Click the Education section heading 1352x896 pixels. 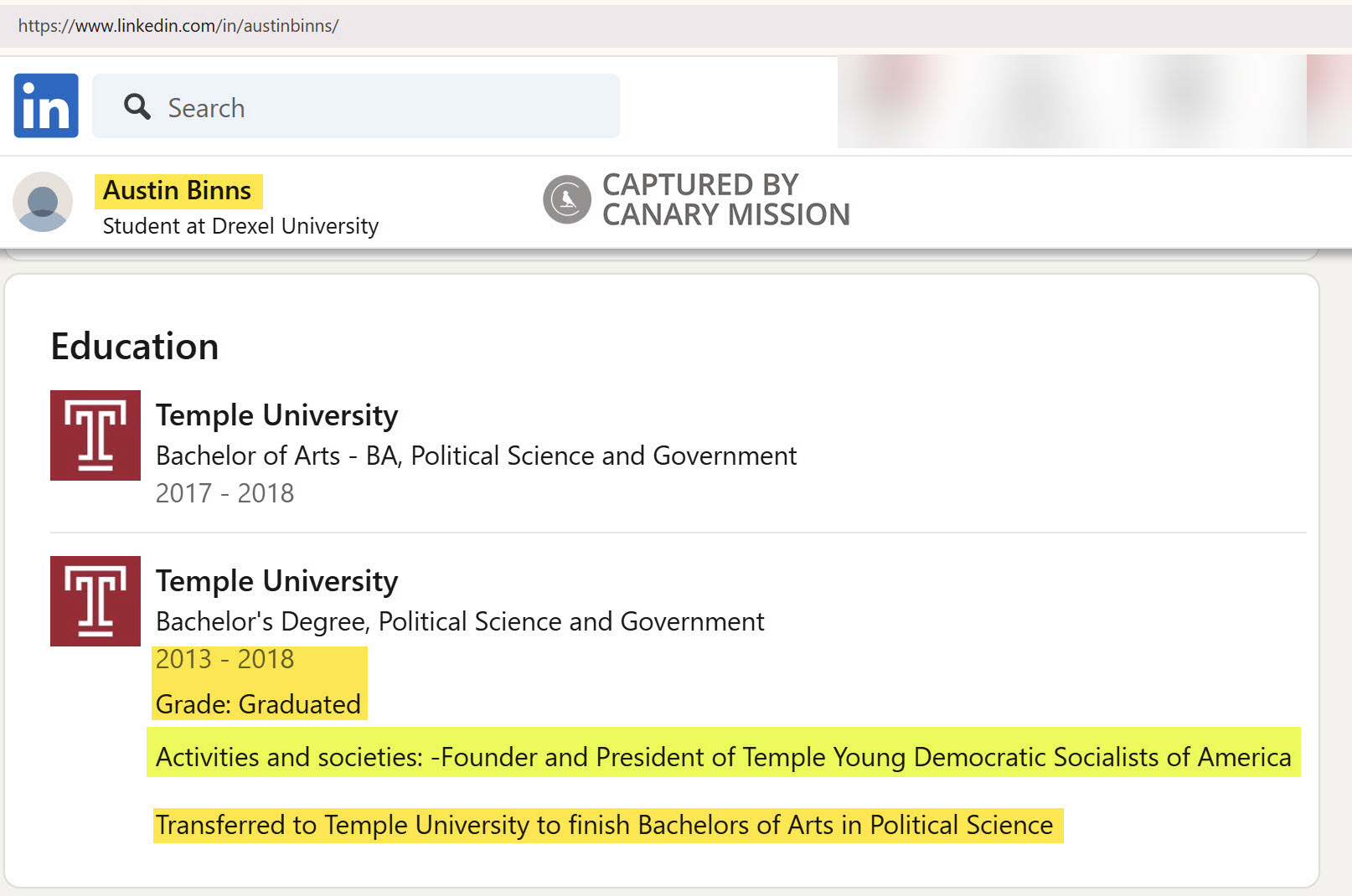pos(135,347)
